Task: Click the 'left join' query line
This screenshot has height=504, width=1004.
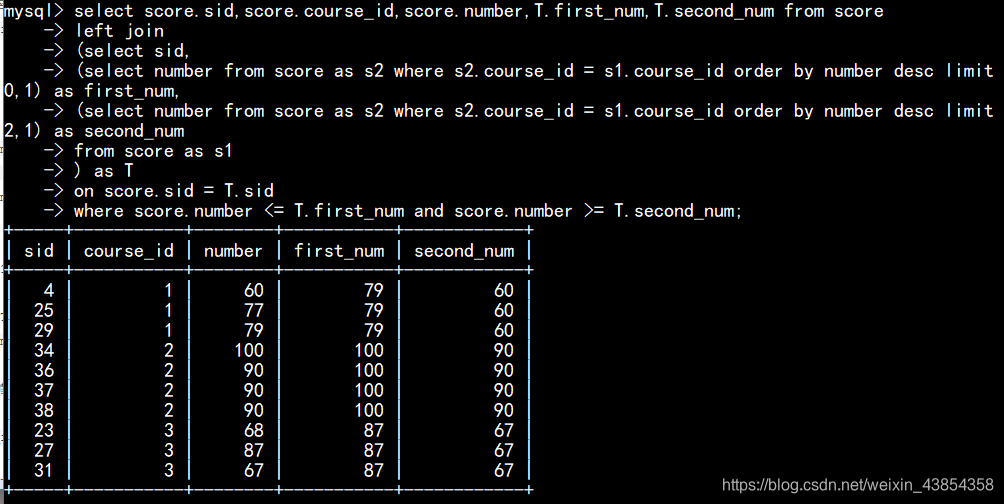Action: (x=120, y=31)
